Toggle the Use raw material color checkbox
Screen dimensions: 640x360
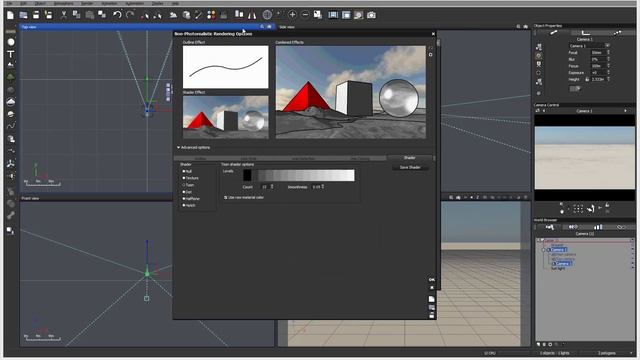[225, 198]
